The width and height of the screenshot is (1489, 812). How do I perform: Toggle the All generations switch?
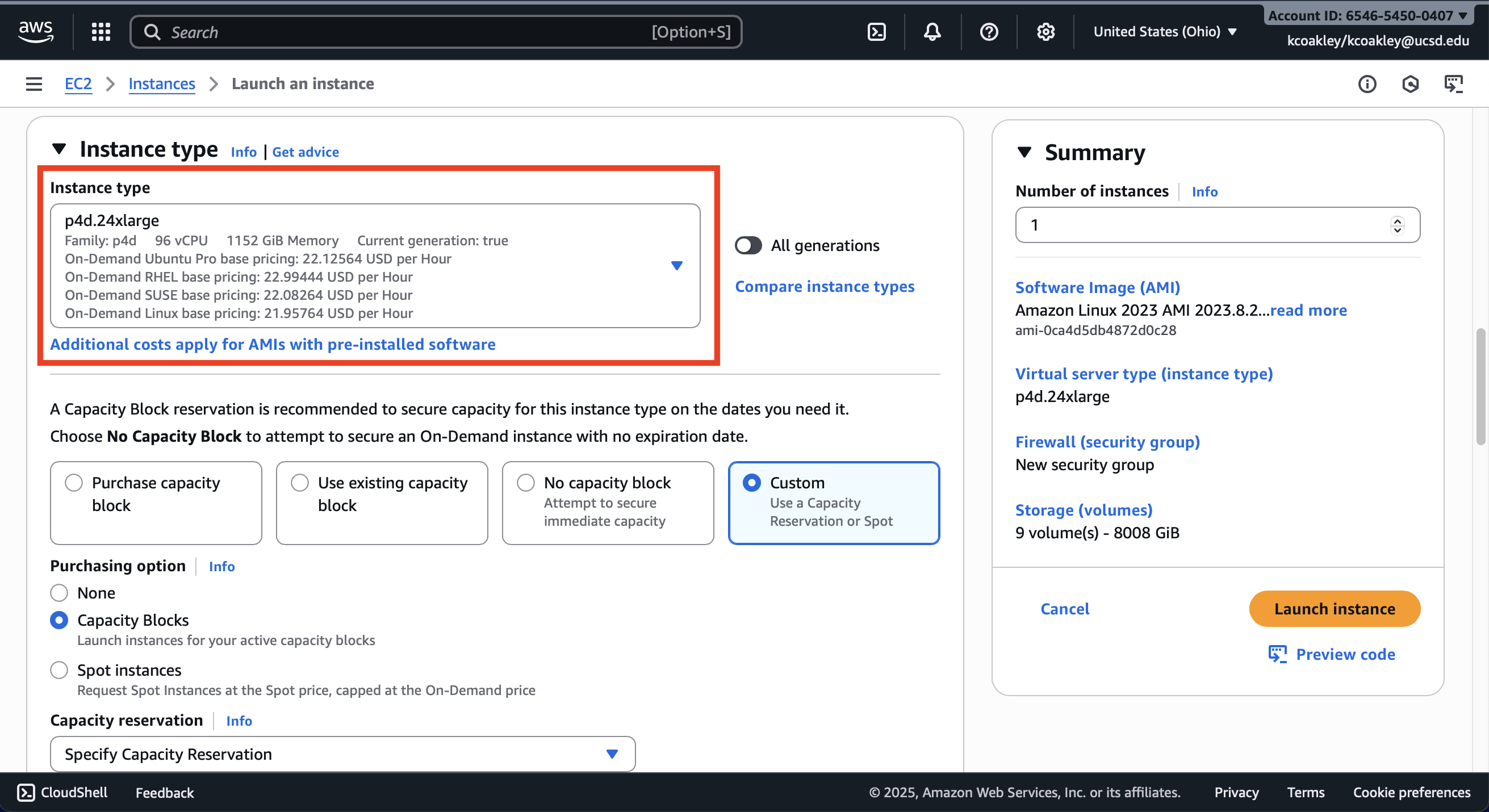point(748,246)
